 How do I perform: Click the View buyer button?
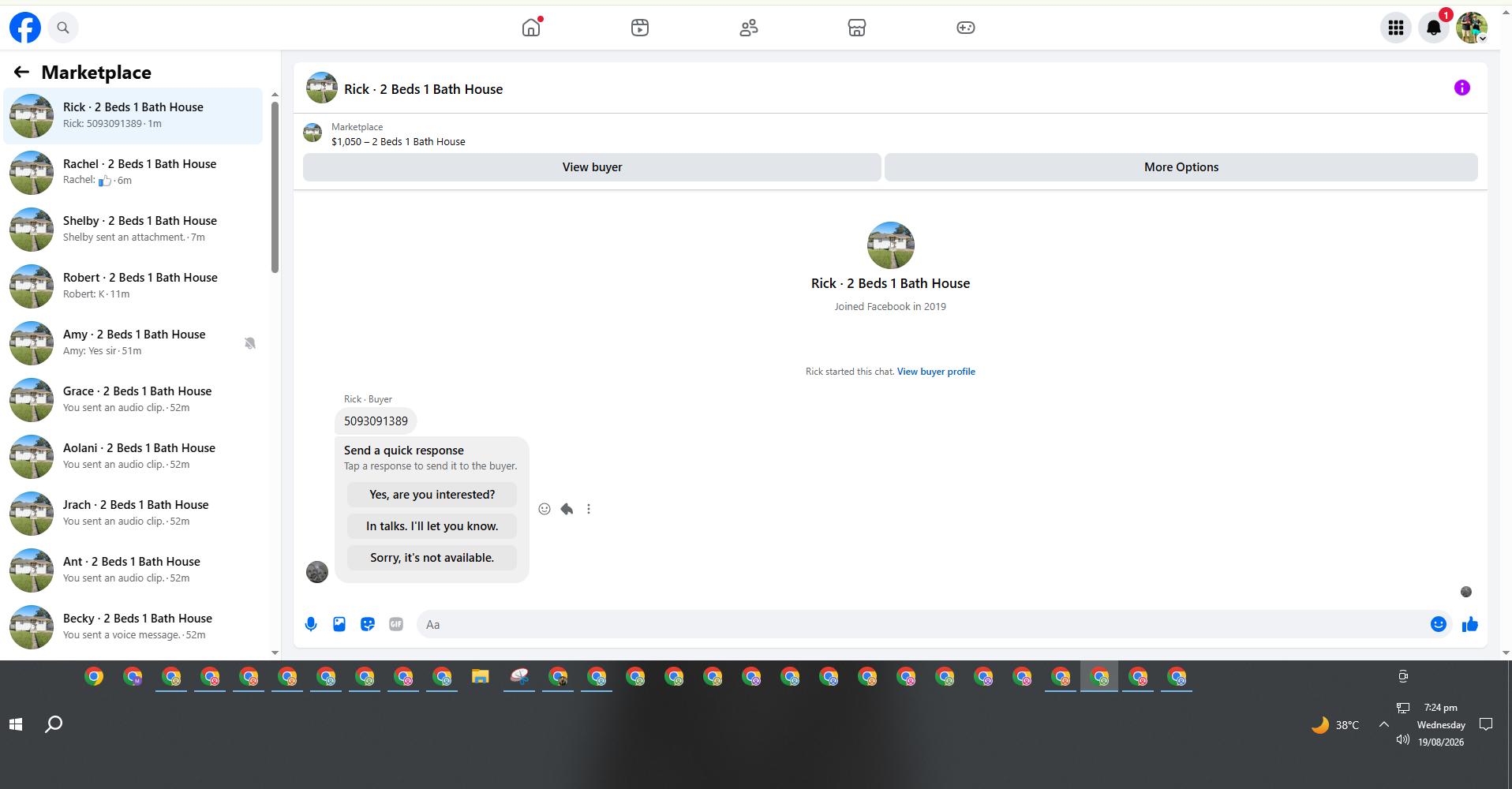click(x=592, y=167)
